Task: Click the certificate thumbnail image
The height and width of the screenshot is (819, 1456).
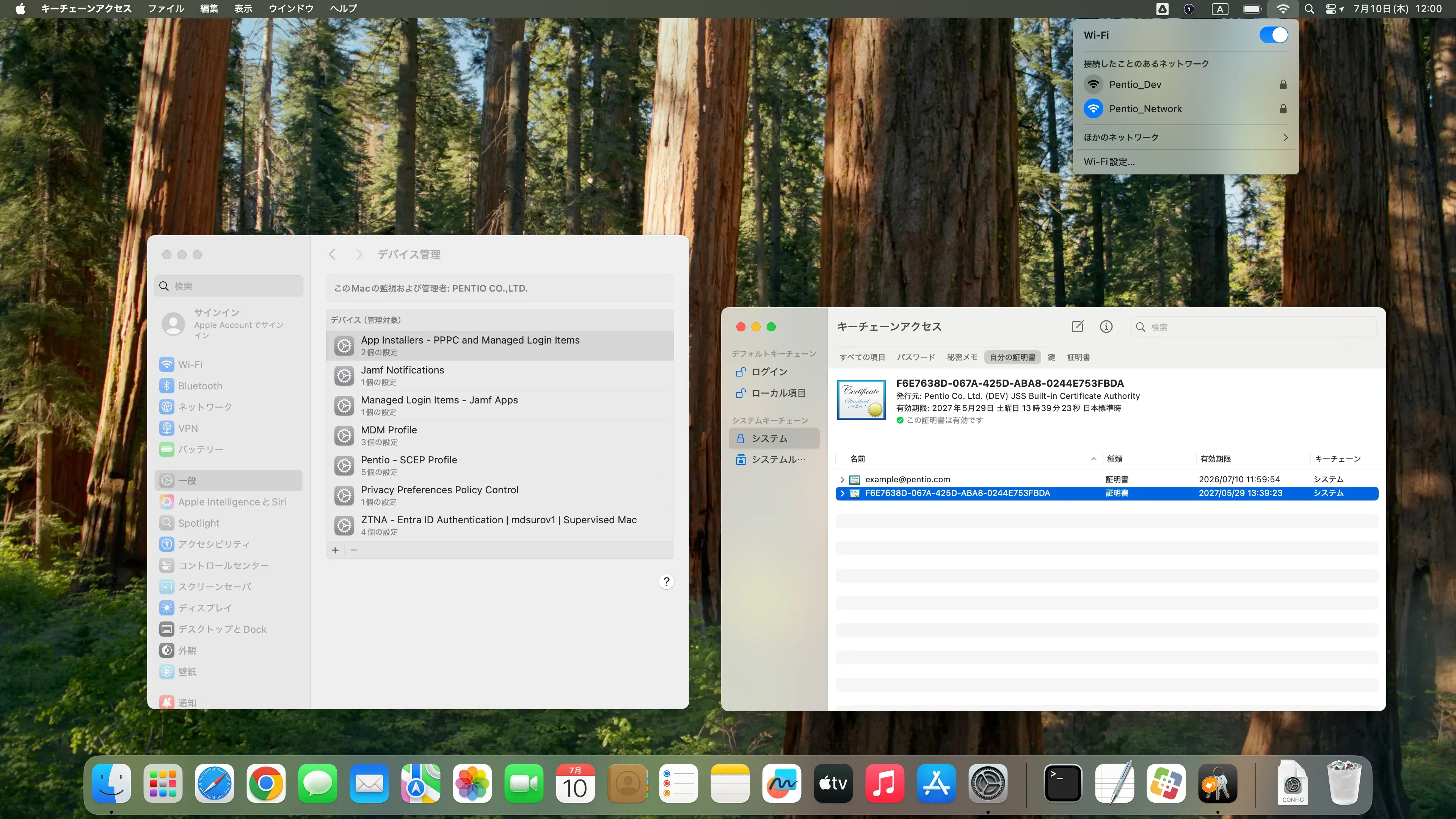Action: [x=861, y=400]
